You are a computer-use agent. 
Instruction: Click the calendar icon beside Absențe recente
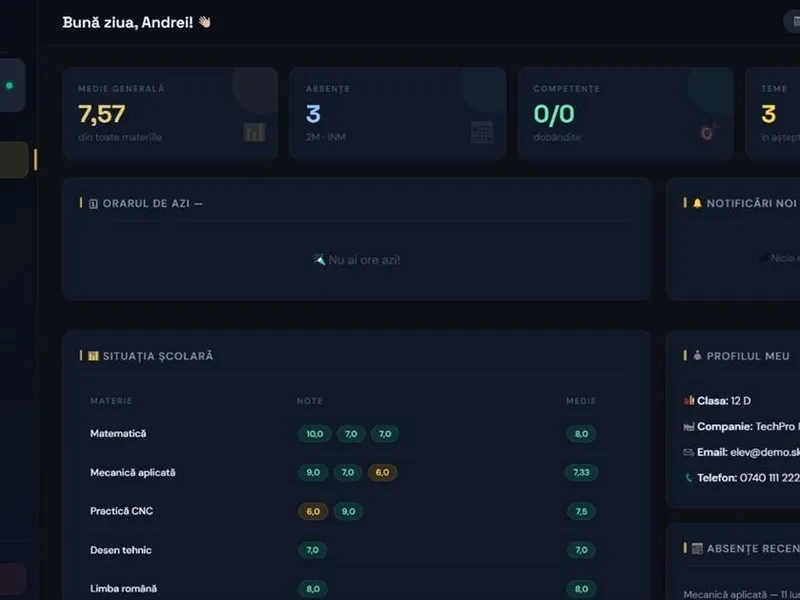[x=697, y=548]
